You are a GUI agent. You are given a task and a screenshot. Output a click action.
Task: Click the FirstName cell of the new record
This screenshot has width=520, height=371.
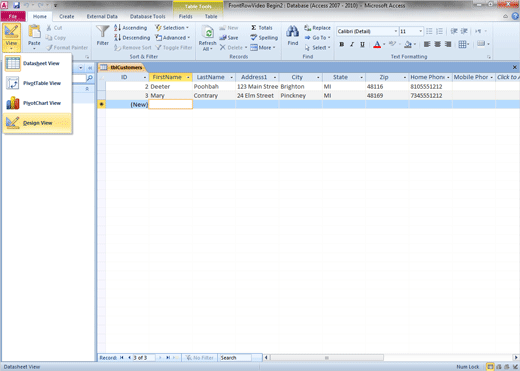tap(170, 105)
